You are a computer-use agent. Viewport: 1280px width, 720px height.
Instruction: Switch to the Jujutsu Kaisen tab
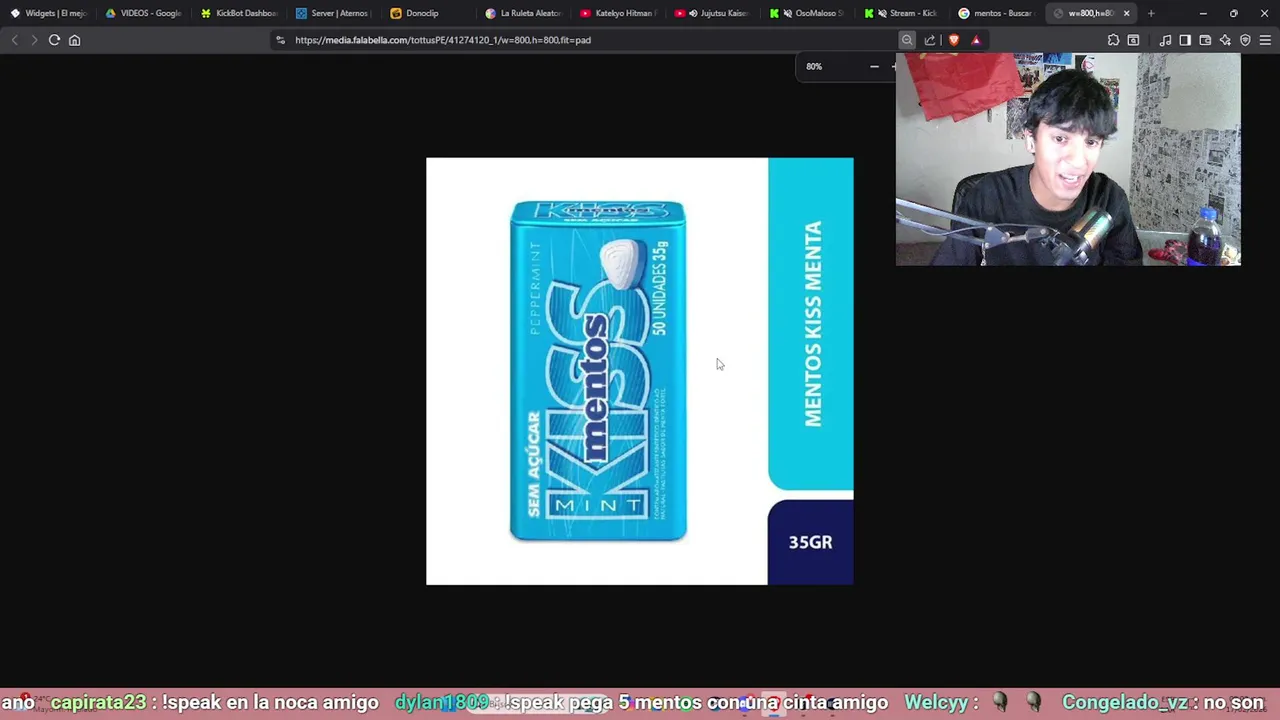point(713,13)
